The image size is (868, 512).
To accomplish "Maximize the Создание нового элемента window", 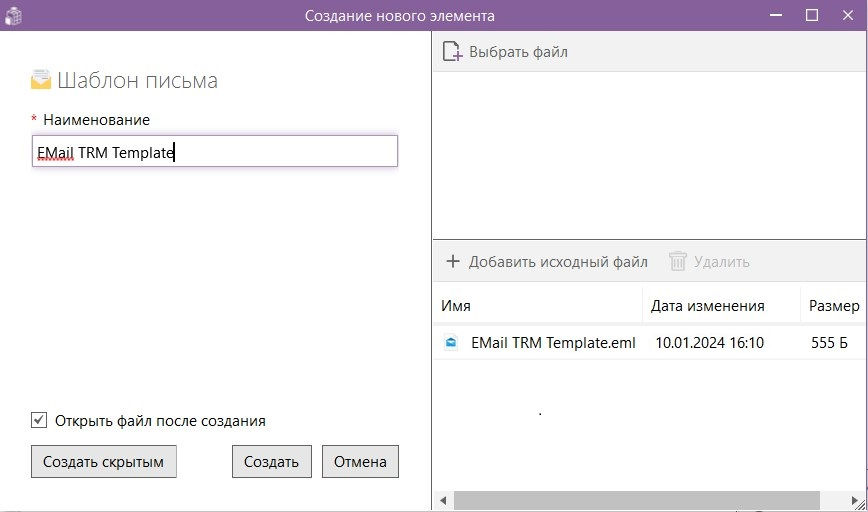I will coord(811,15).
